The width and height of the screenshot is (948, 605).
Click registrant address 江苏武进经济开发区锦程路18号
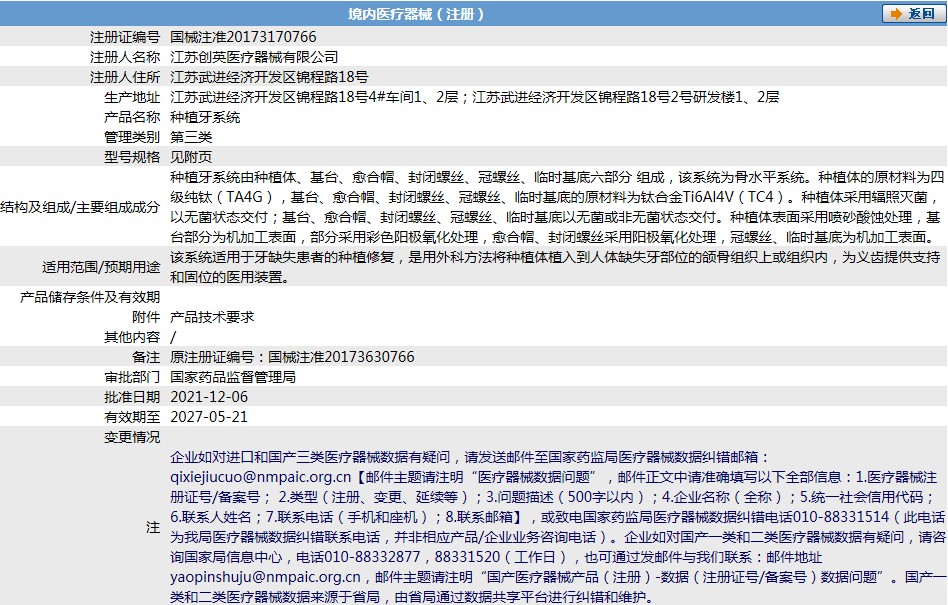[x=269, y=77]
